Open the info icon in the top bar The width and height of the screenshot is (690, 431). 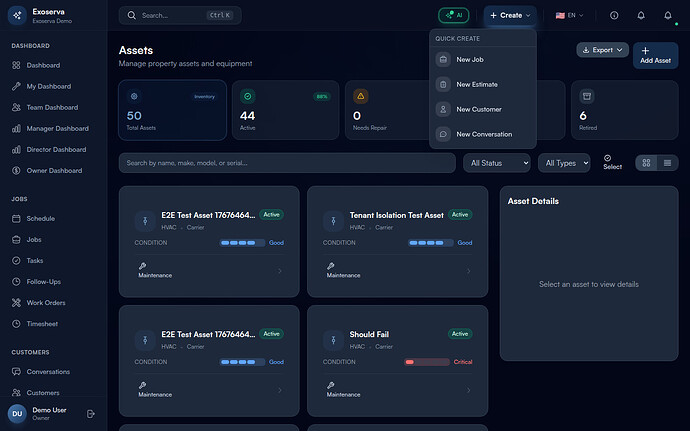point(614,15)
